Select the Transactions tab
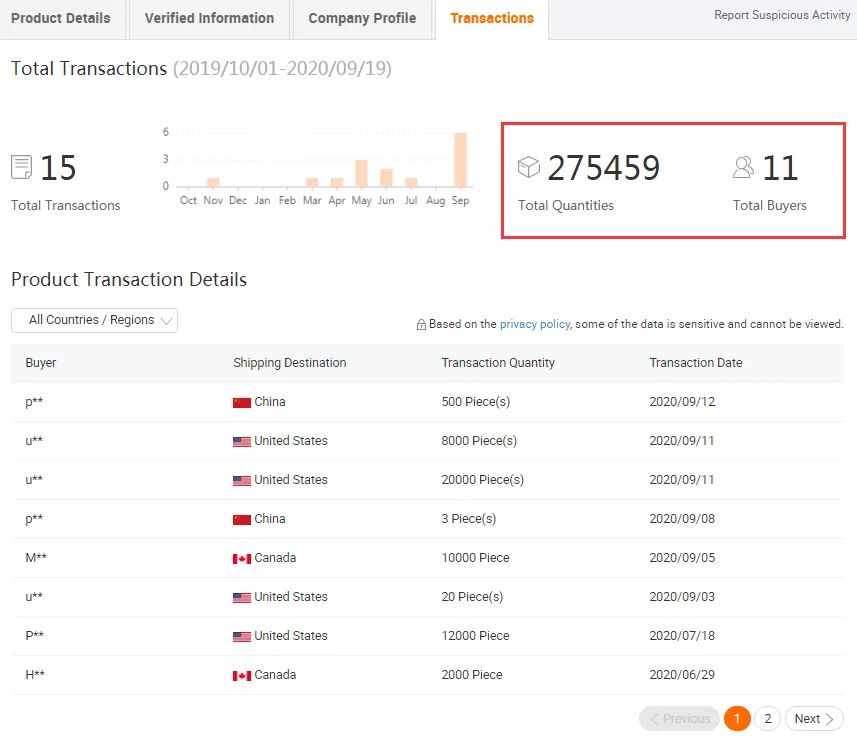The width and height of the screenshot is (857, 745). point(492,19)
